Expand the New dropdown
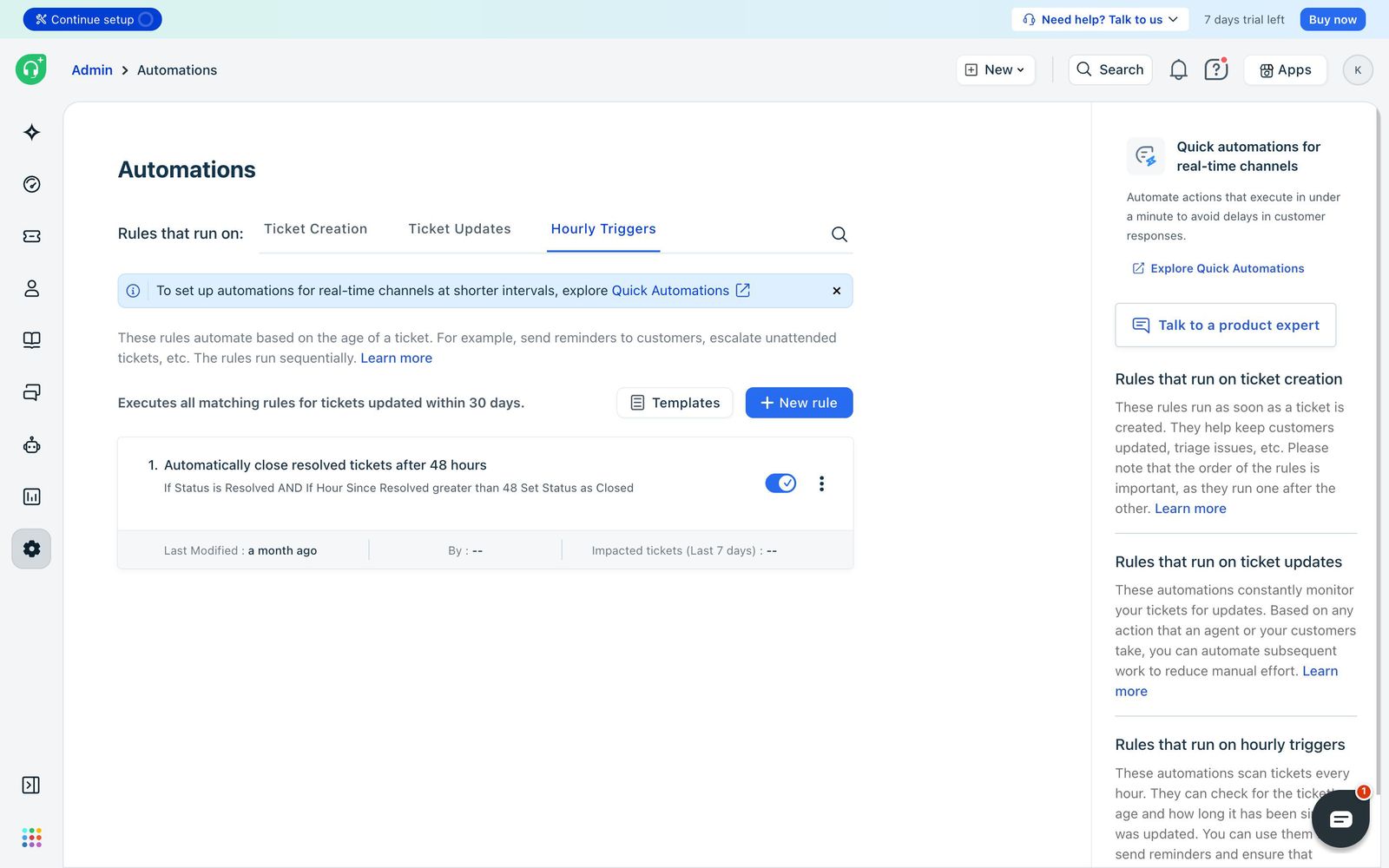The width and height of the screenshot is (1389, 868). point(995,69)
